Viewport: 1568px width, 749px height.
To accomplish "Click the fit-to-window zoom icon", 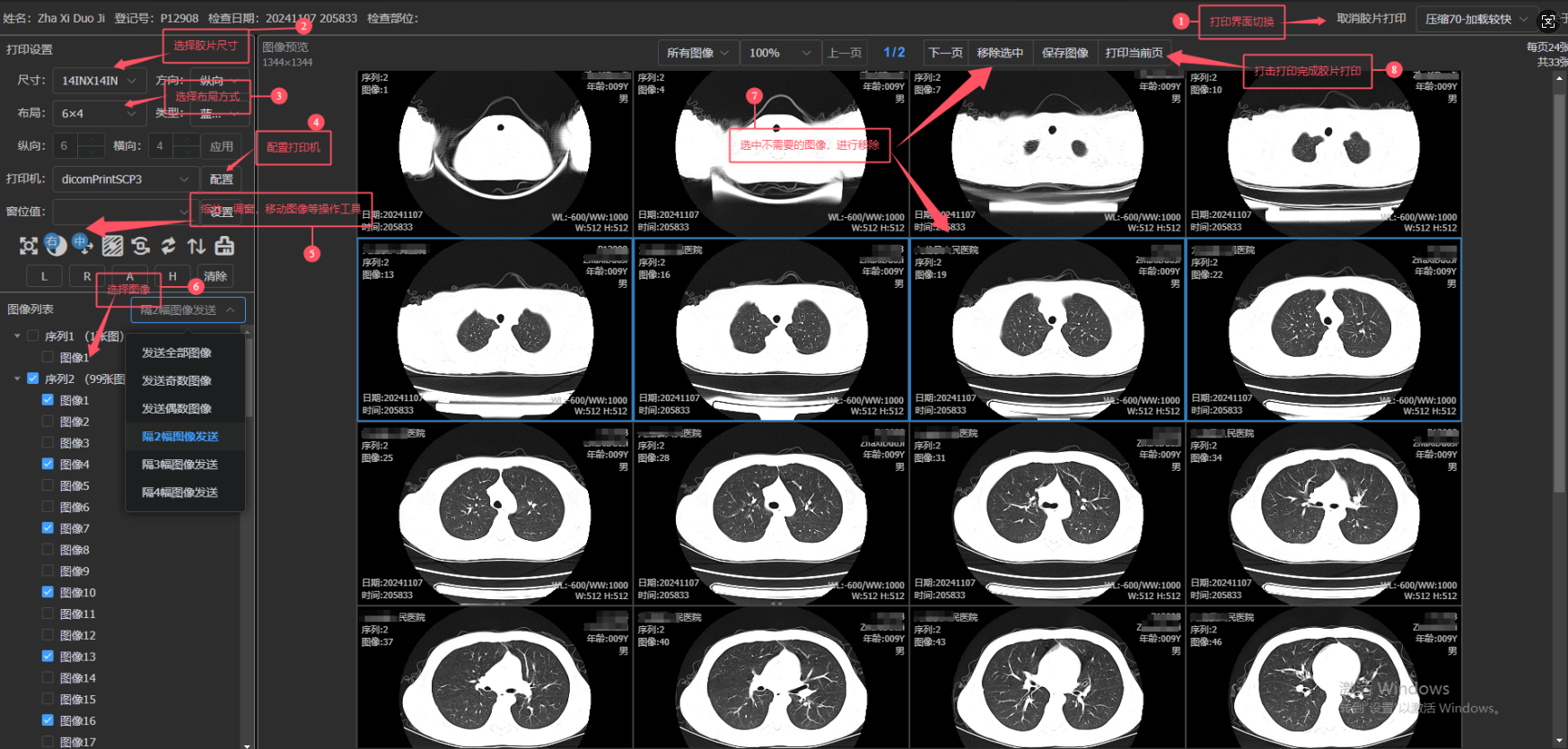I will coord(29,246).
